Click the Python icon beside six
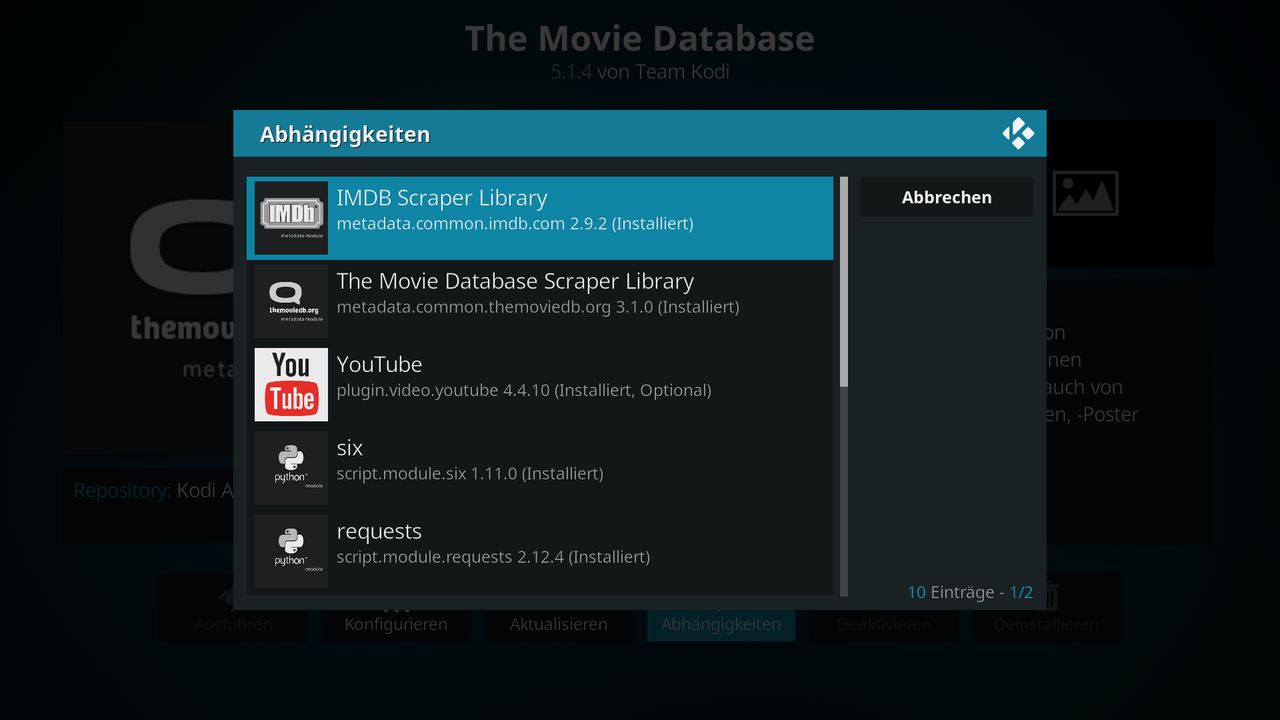The image size is (1280, 720). click(291, 468)
